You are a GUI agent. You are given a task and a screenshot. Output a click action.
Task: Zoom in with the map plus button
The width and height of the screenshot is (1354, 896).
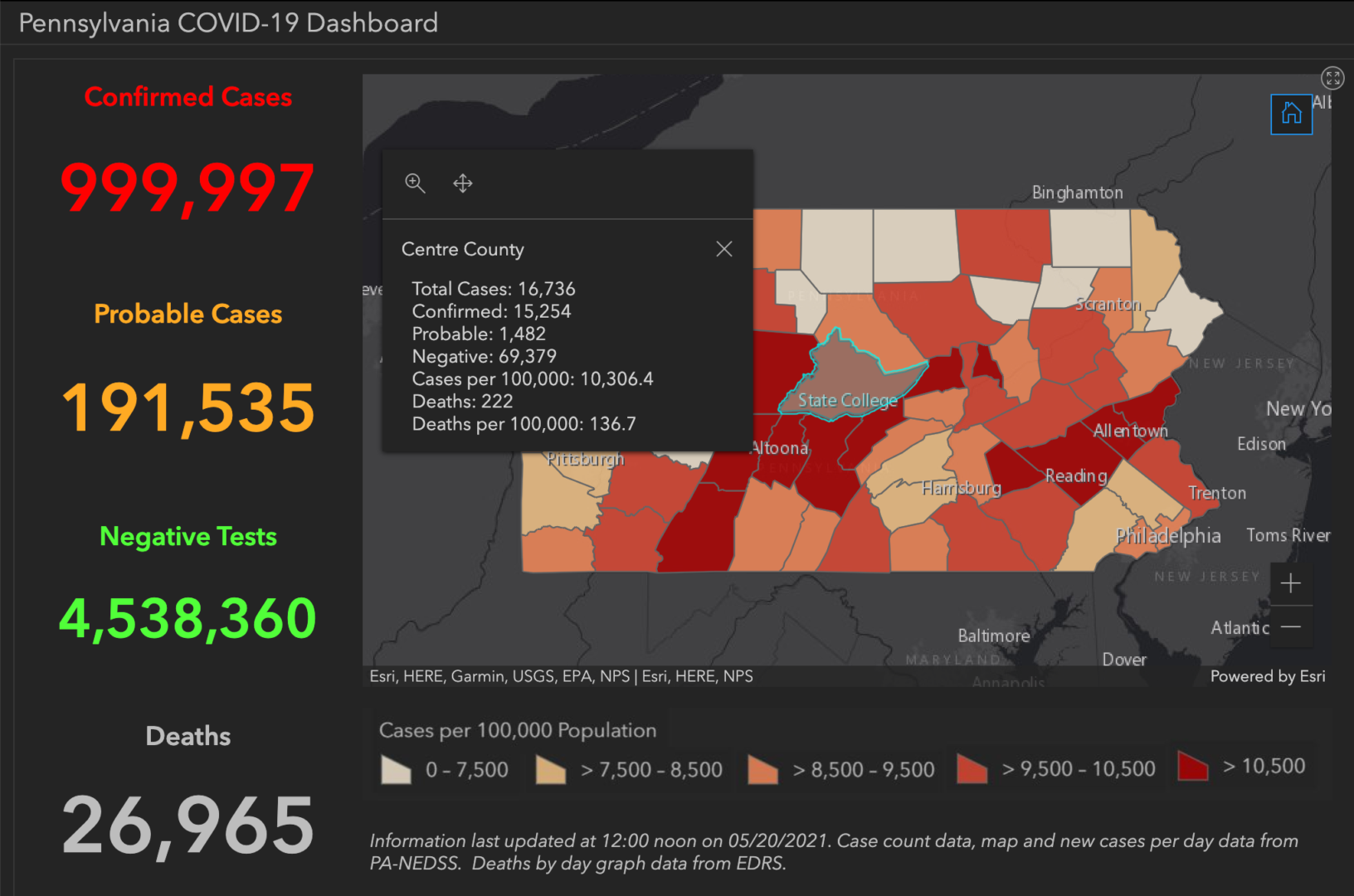[1291, 583]
